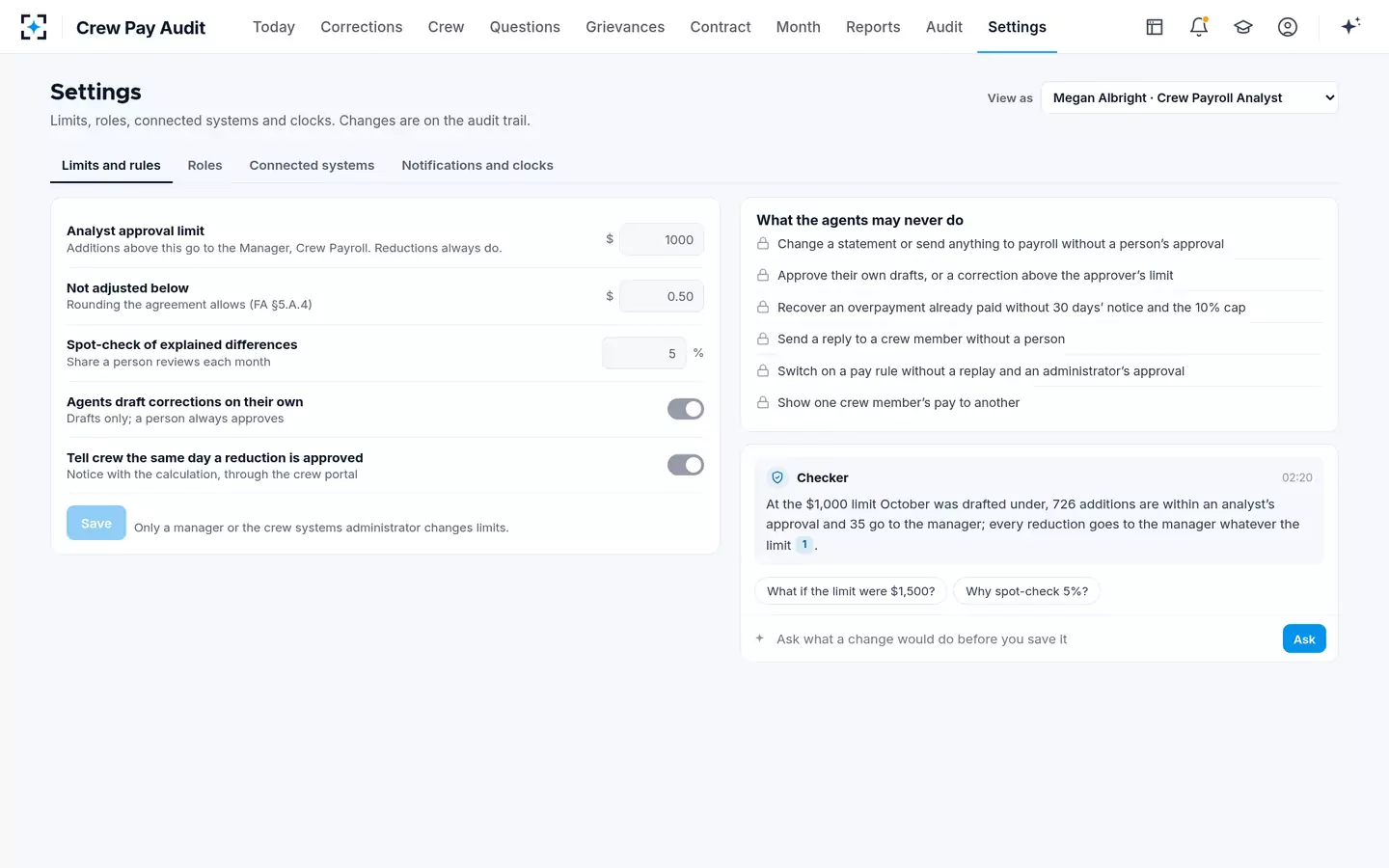The image size is (1389, 868).
Task: Toggle Tell crew the same day switch
Action: (686, 465)
